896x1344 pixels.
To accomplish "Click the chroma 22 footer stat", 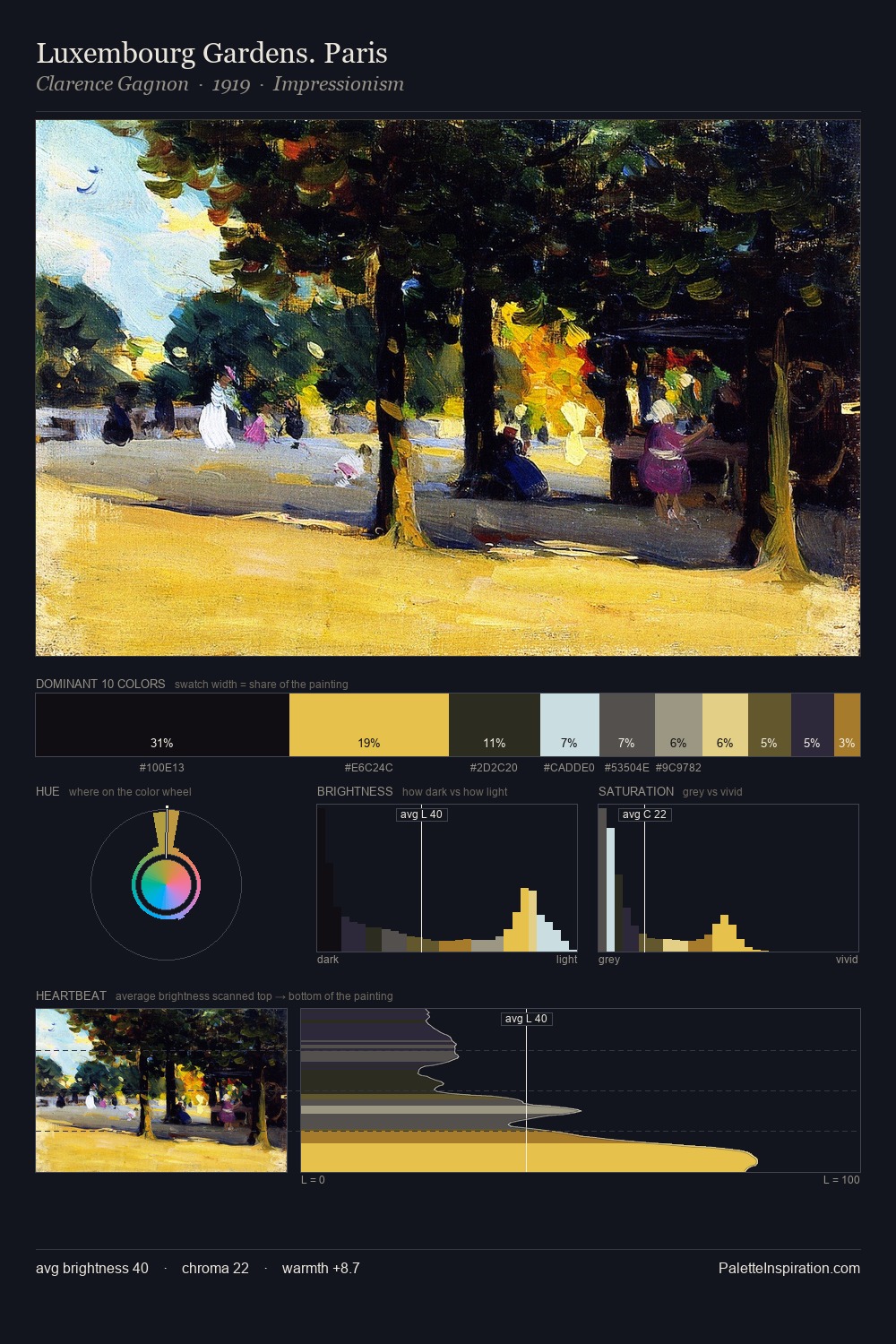I will click(215, 1268).
